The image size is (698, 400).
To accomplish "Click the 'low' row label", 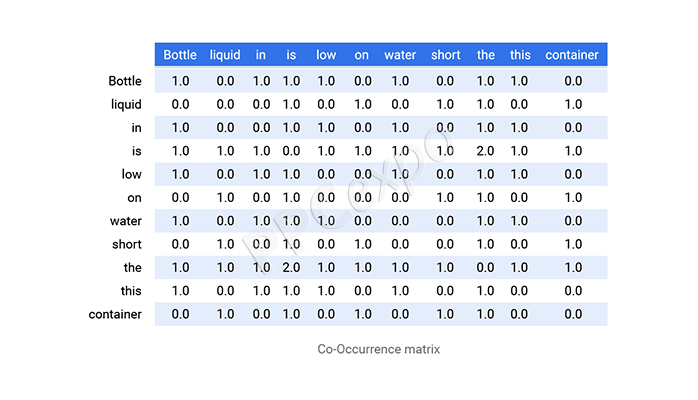I will coord(131,174).
